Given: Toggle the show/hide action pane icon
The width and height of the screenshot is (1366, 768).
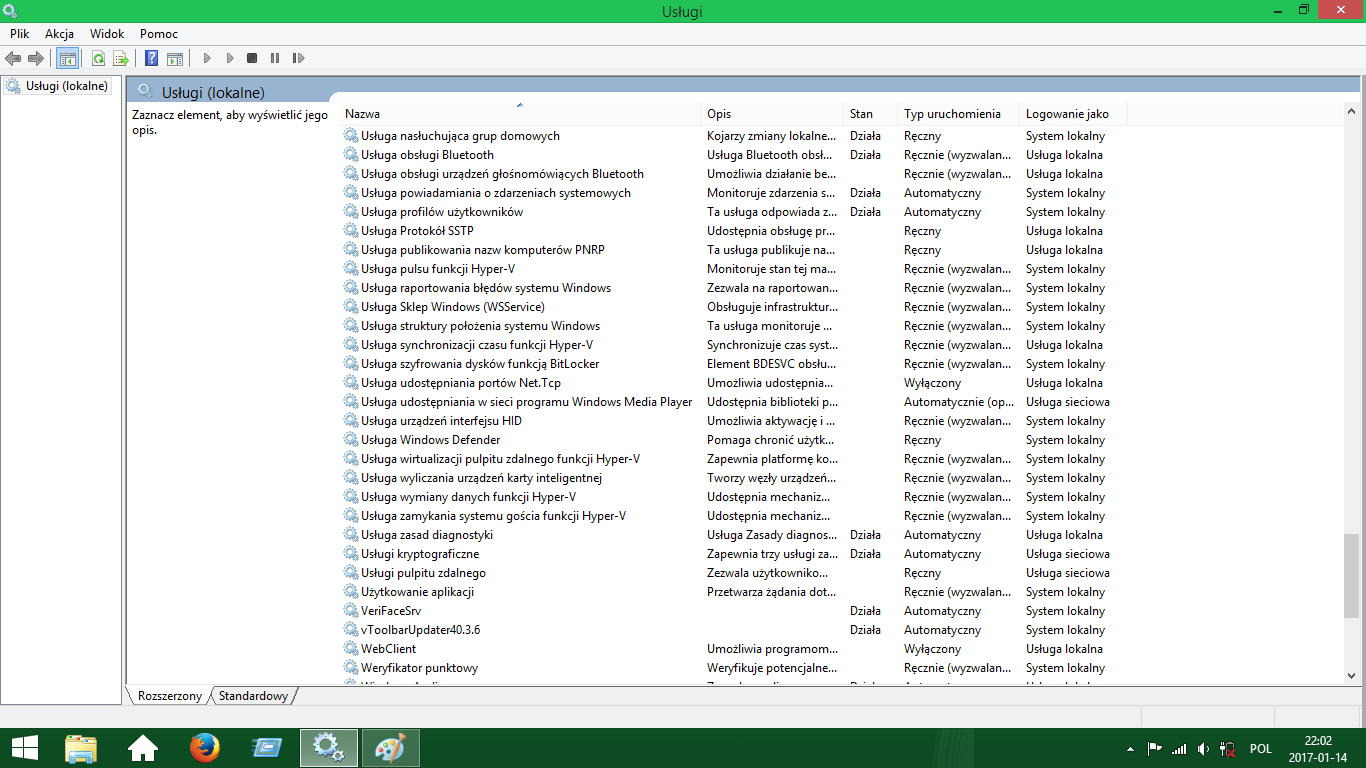Looking at the screenshot, I should pos(175,59).
